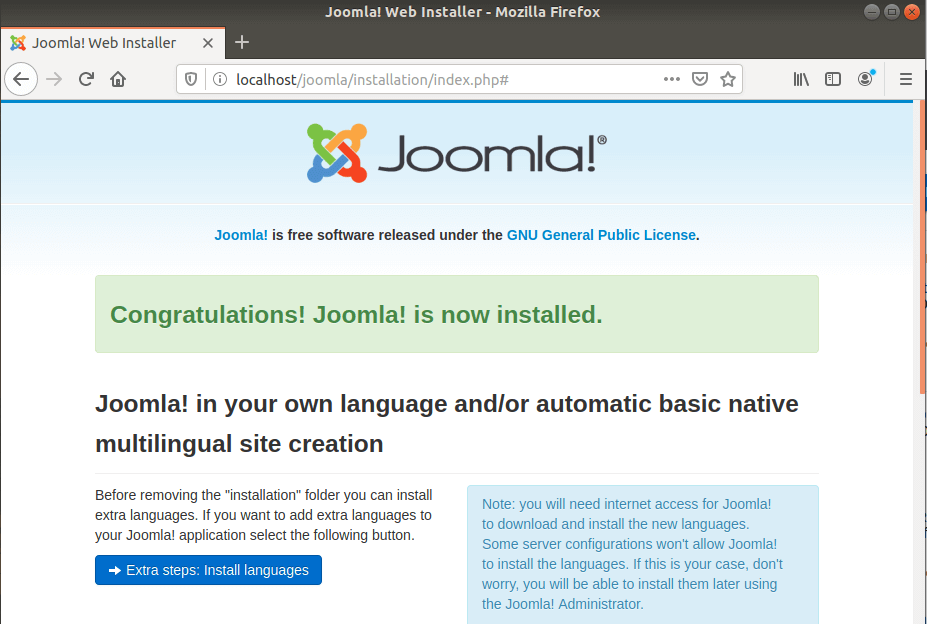Screen dimensions: 927x624
Task: Open the Firefox home page
Action: pos(118,79)
